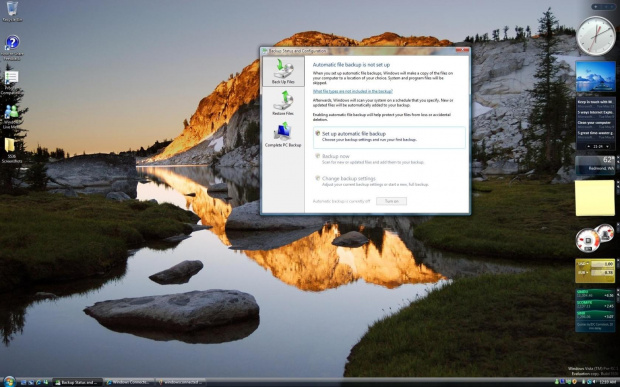
Task: Click the Windows Start orb
Action: pos(9,381)
